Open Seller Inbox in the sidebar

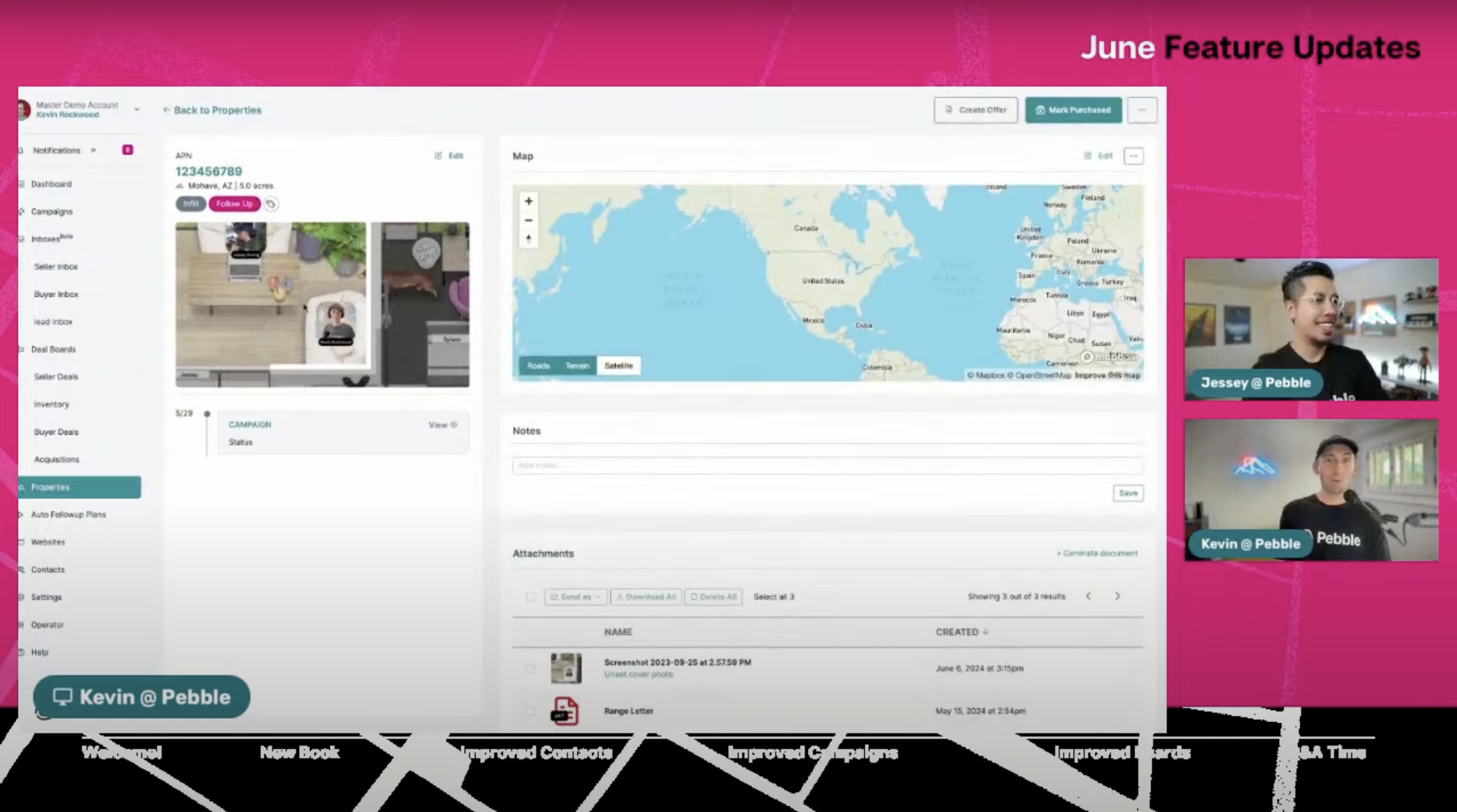coord(56,266)
